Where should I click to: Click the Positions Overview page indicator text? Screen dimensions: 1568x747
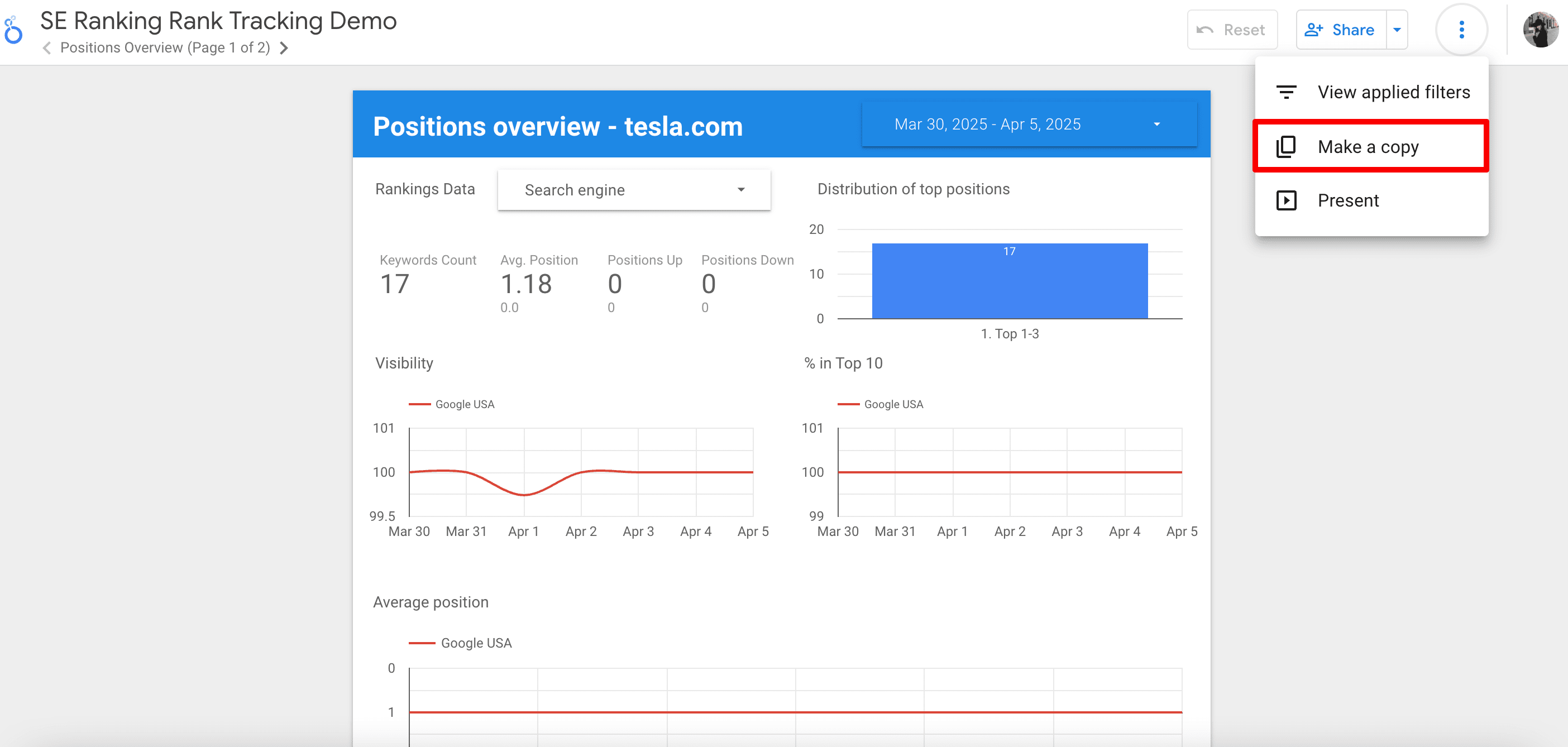165,48
